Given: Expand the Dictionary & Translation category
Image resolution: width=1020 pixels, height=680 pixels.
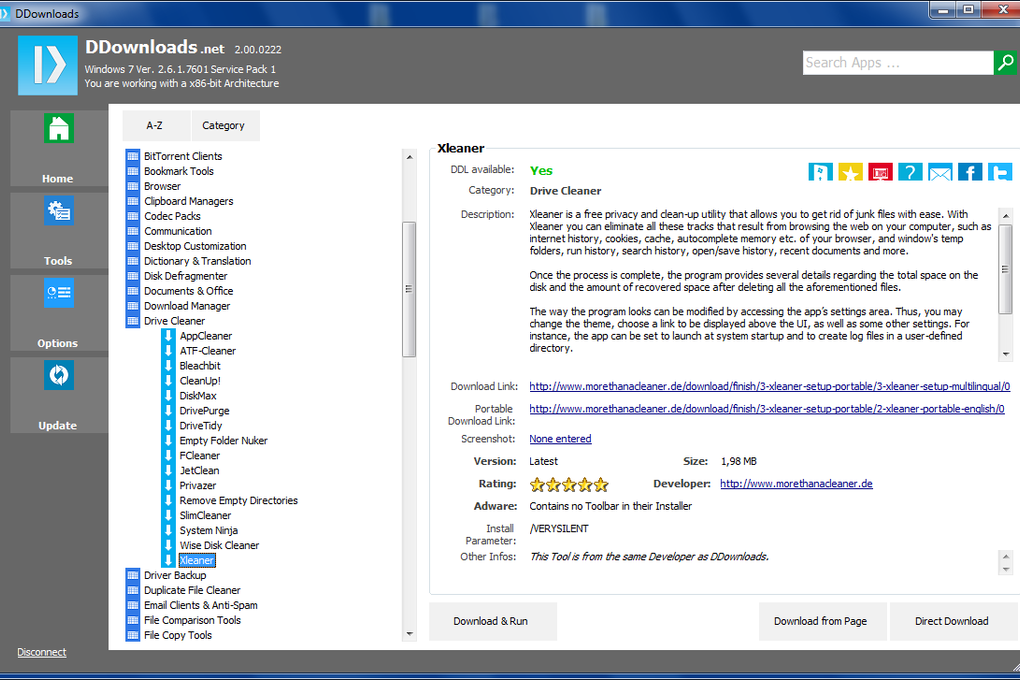Looking at the screenshot, I should click(x=197, y=261).
